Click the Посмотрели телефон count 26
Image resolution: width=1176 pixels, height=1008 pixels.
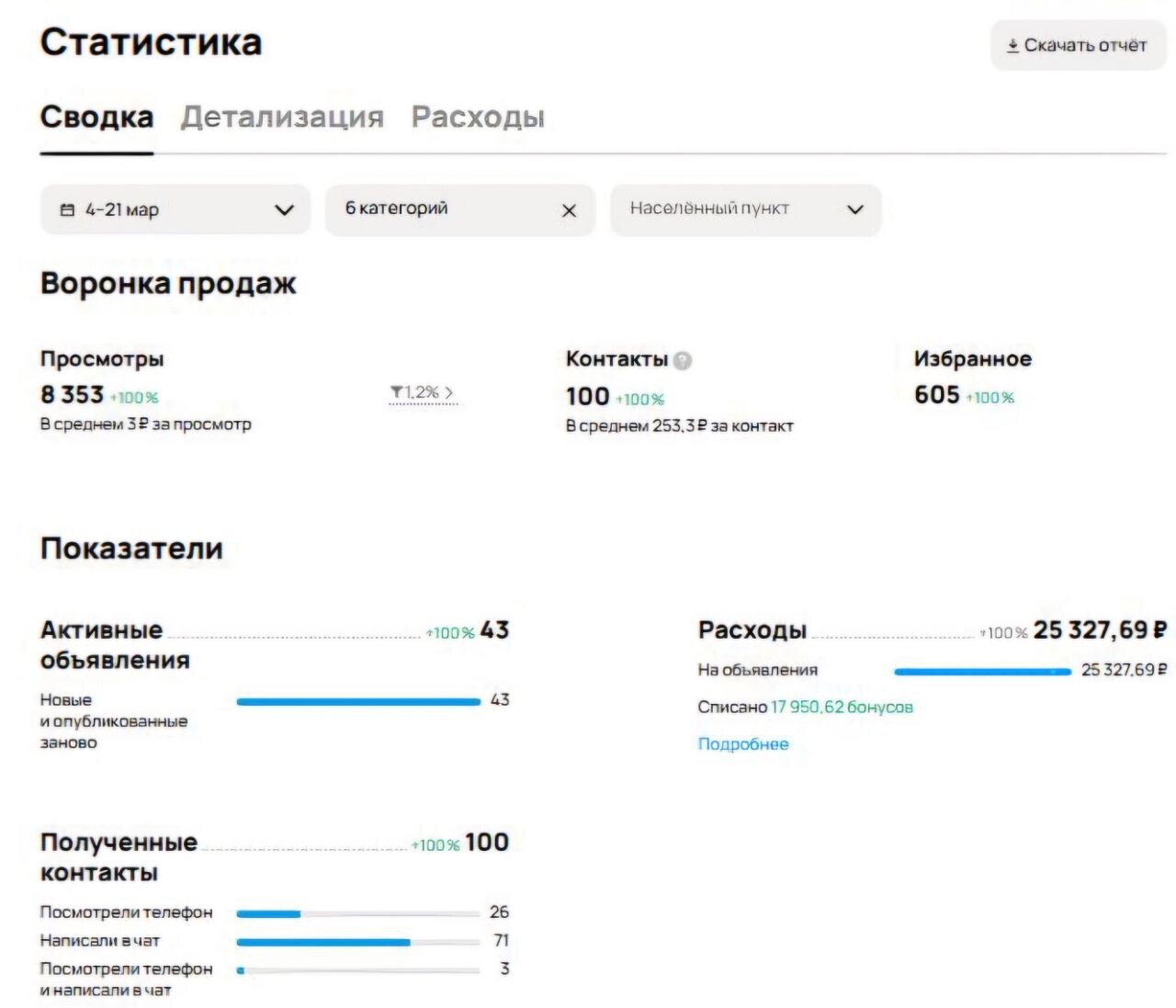tap(499, 912)
